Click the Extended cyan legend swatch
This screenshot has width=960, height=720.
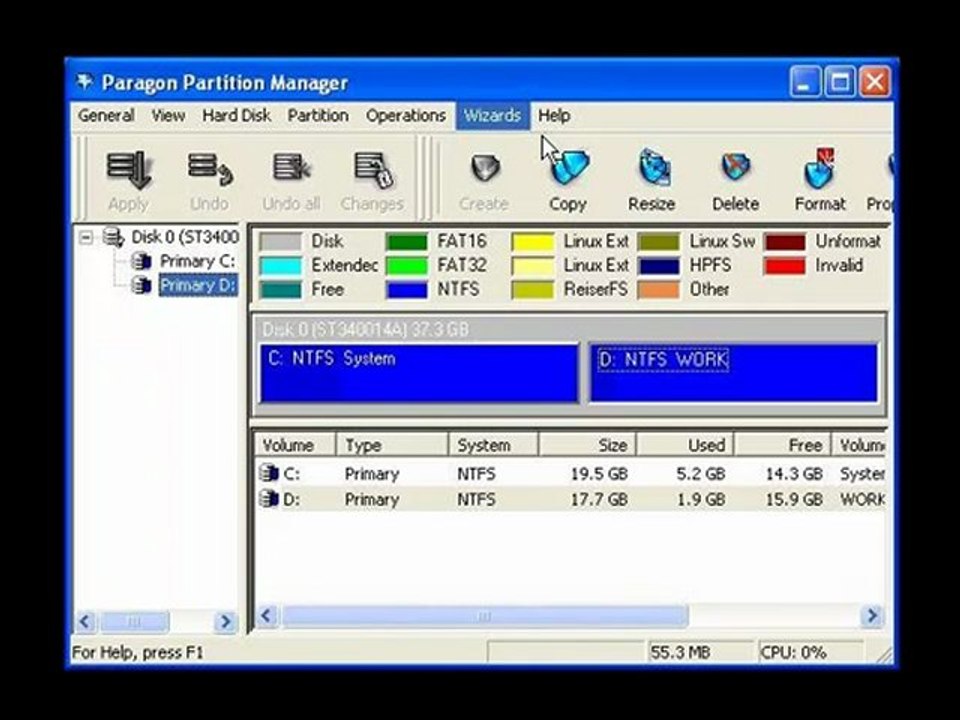point(280,266)
